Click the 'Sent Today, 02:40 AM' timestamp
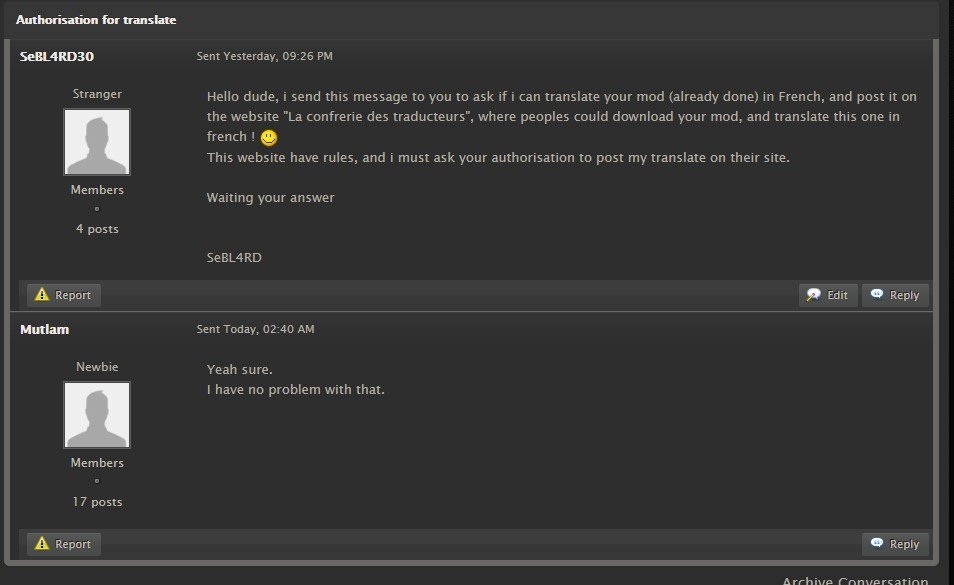The image size is (954, 585). coord(256,329)
